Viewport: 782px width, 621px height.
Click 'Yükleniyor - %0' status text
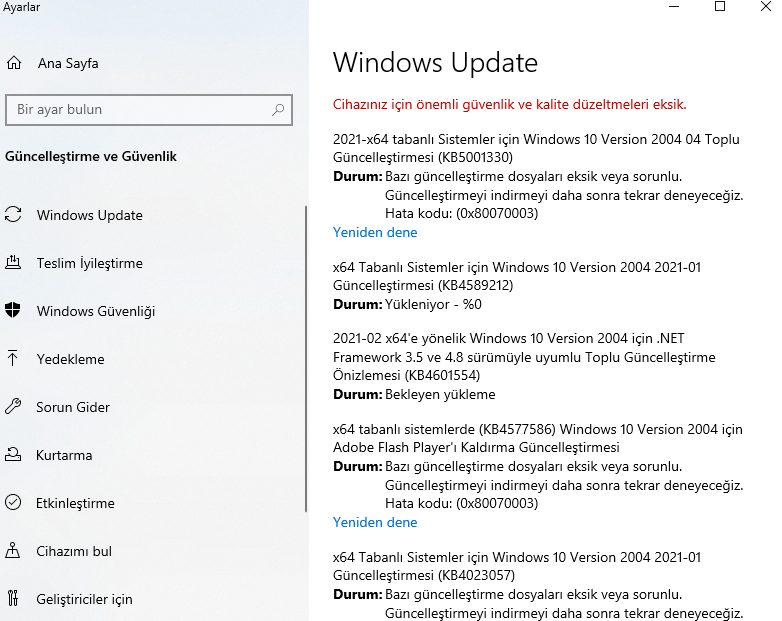(x=433, y=304)
